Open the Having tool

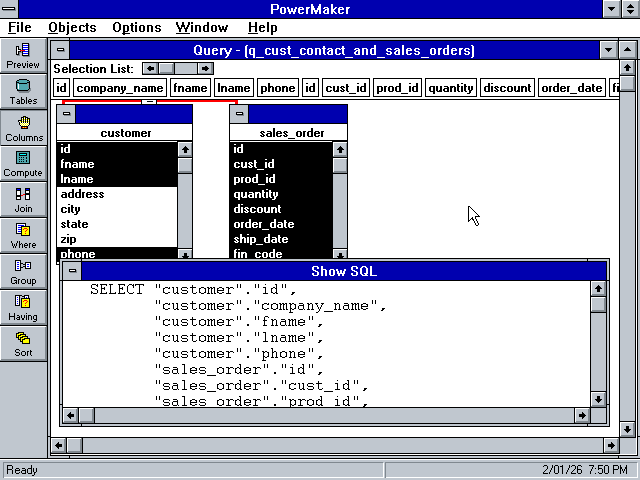[23, 308]
